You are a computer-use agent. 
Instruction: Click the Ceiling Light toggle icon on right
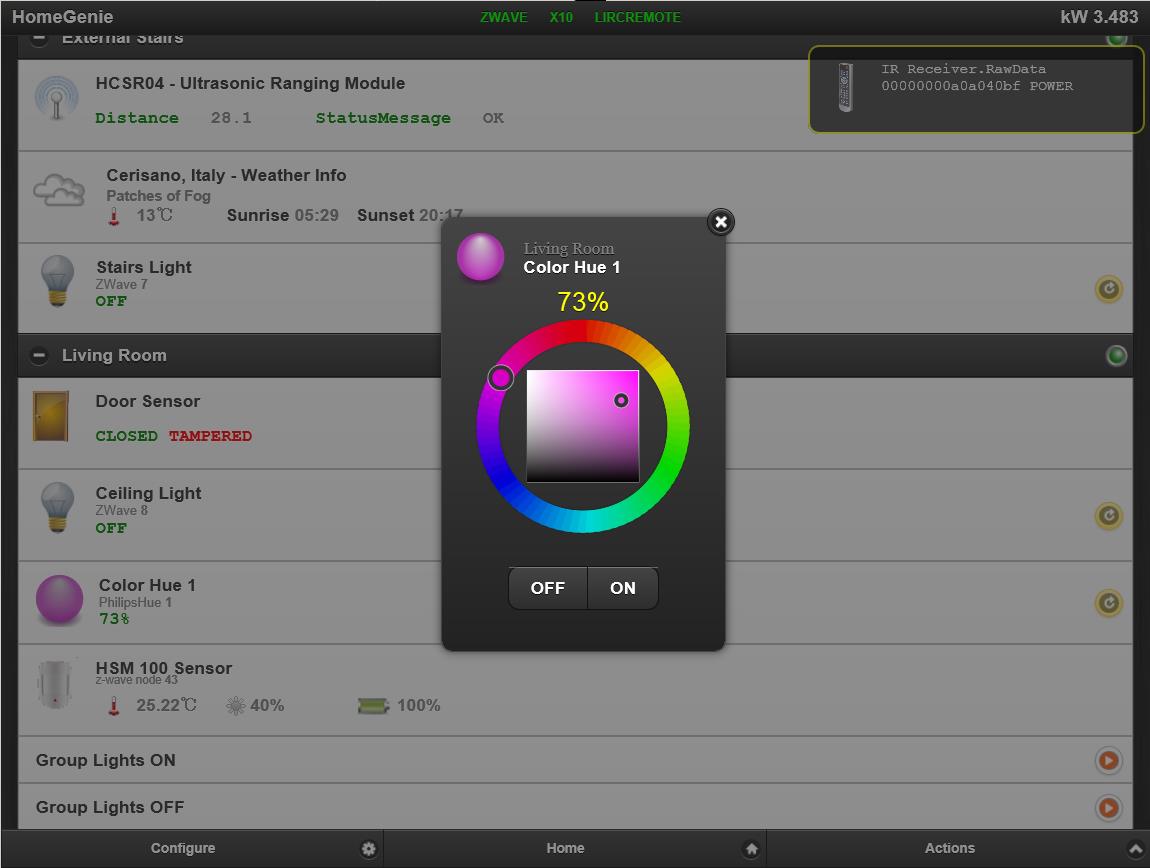pos(1108,516)
